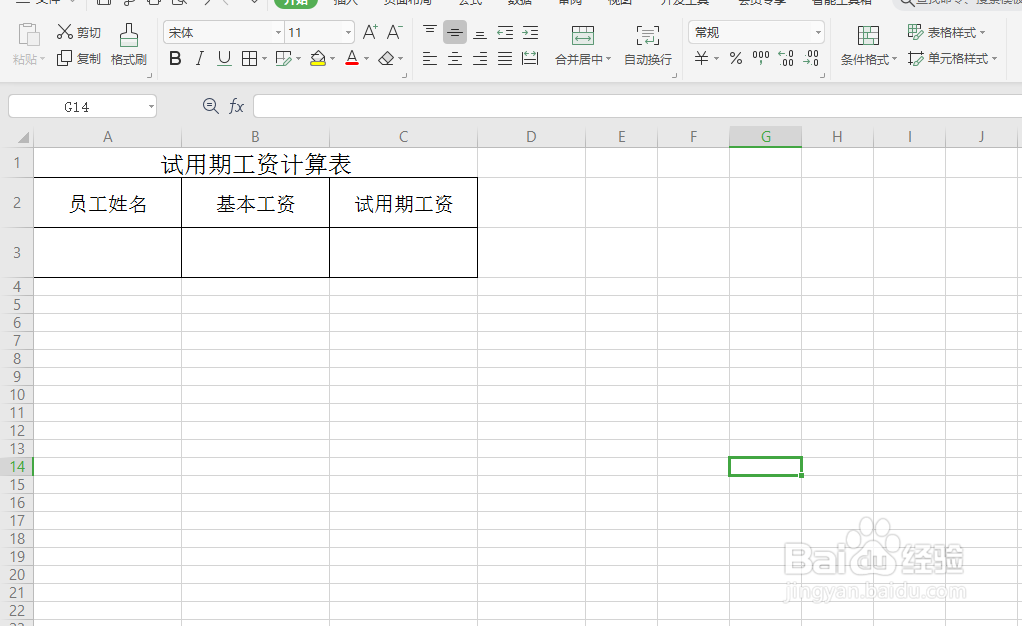
Task: Align cell text left
Action: [430, 59]
